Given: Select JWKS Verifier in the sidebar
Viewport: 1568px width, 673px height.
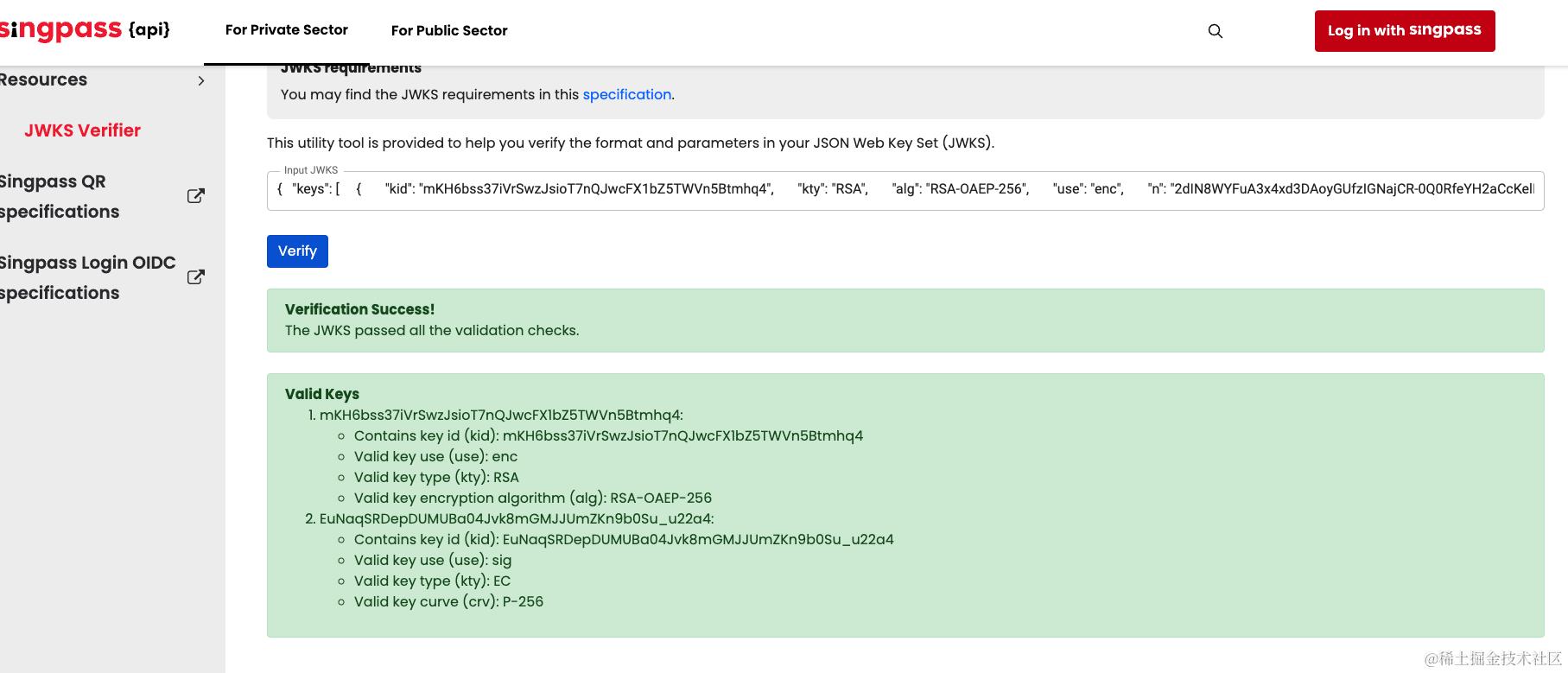Looking at the screenshot, I should click(82, 130).
